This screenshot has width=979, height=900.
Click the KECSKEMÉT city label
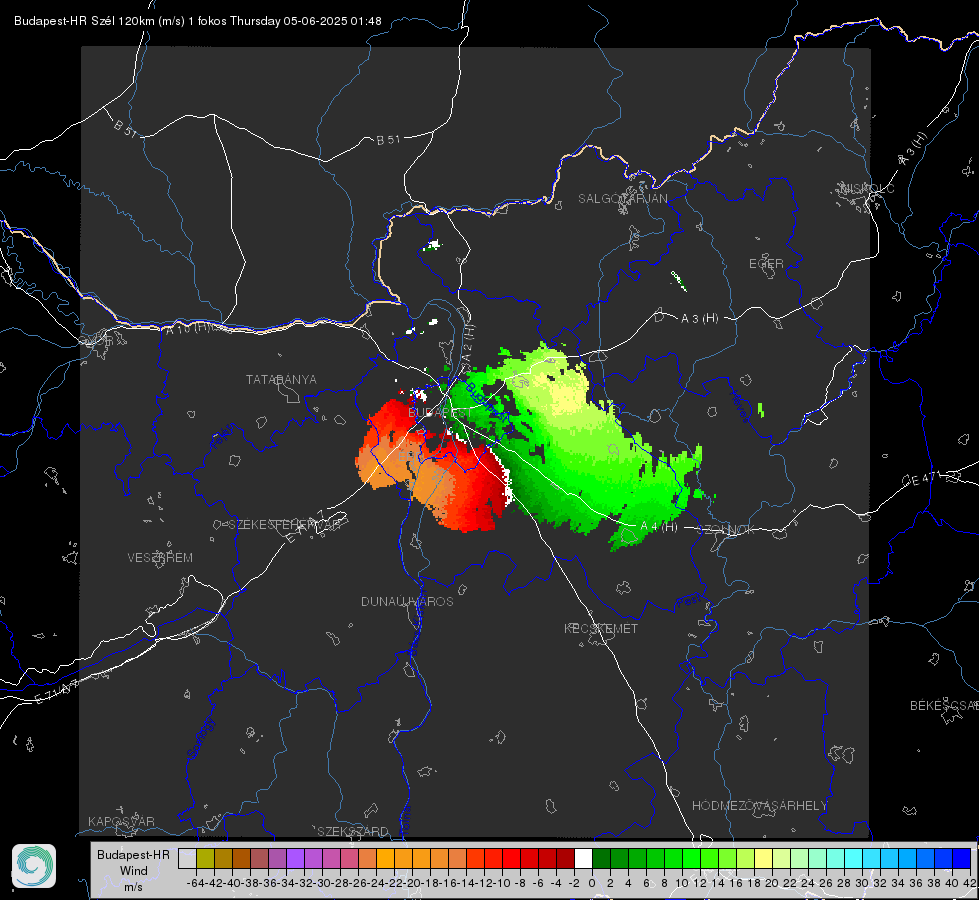click(601, 628)
